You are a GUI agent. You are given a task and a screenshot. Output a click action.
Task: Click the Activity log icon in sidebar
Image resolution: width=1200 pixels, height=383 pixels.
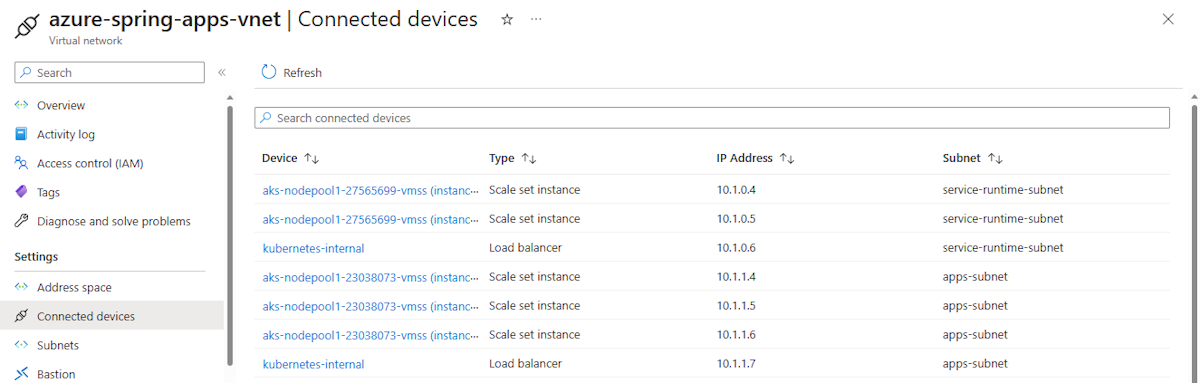[x=21, y=134]
